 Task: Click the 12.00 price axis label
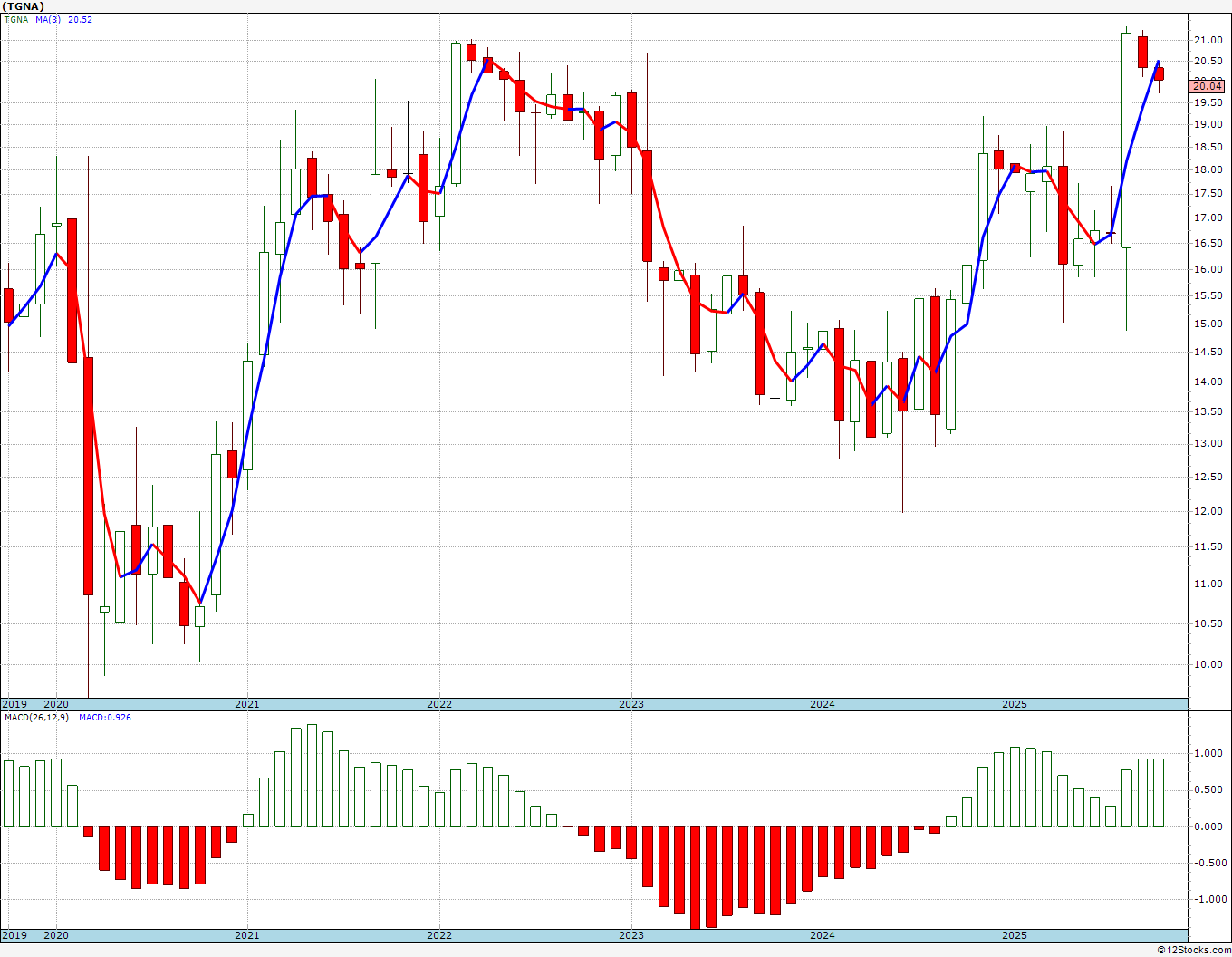1207,512
